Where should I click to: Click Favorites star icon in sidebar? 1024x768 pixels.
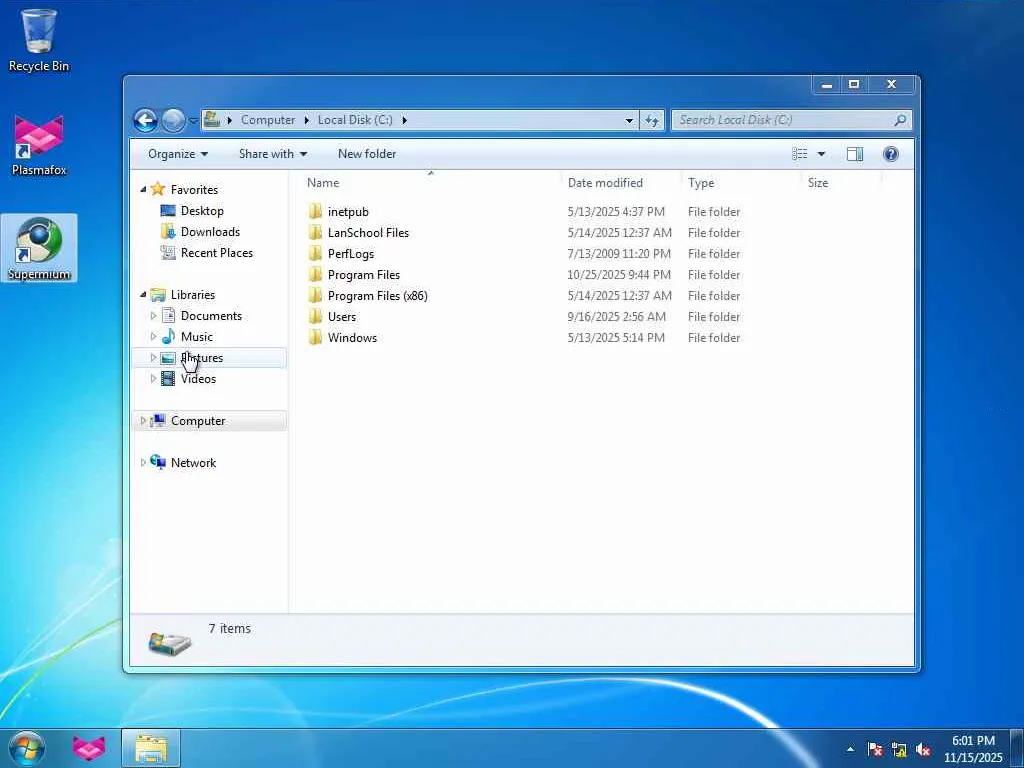(157, 189)
